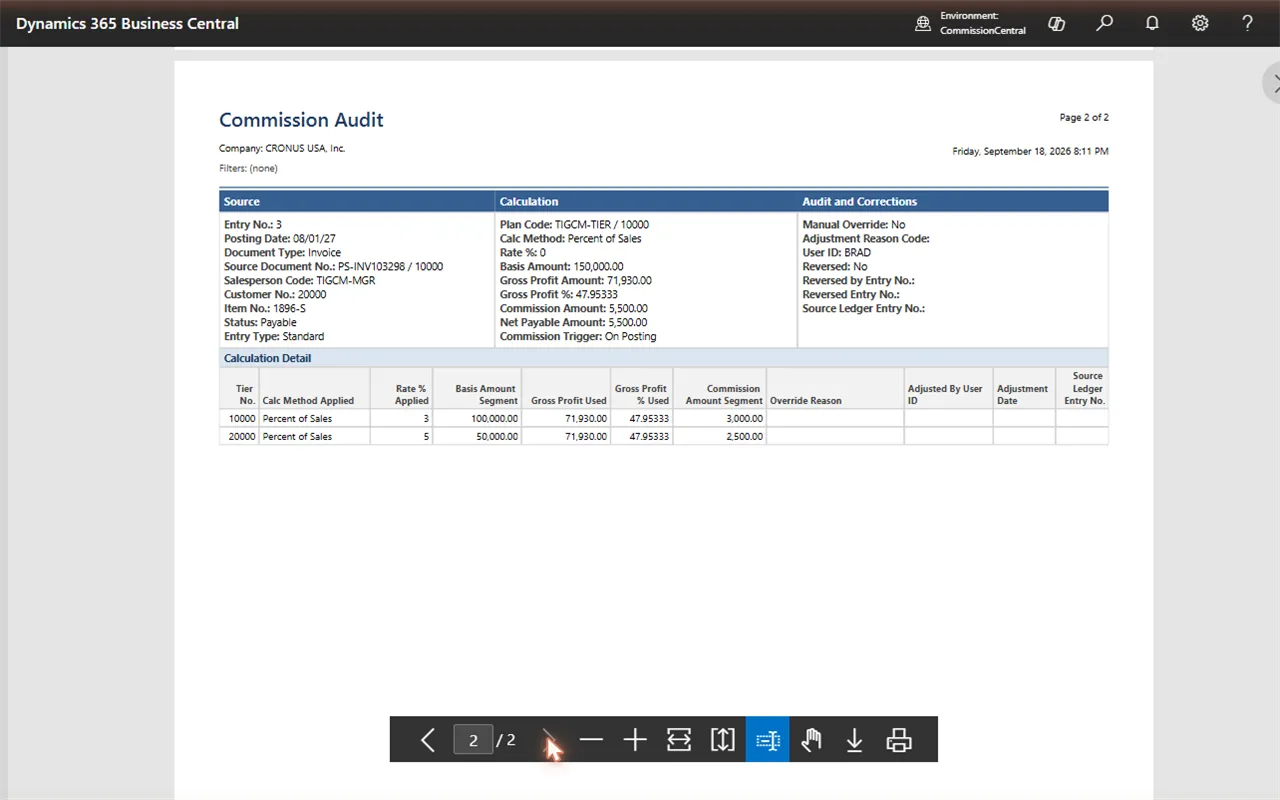
Task: Click the Source section header
Action: pyautogui.click(x=357, y=201)
